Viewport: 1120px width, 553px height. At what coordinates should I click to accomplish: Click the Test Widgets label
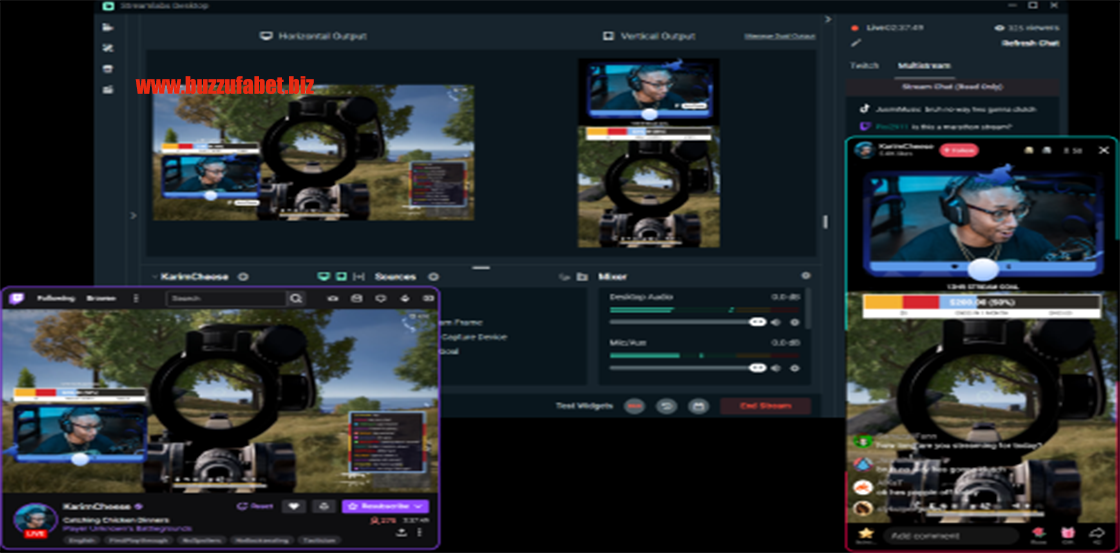(x=584, y=406)
